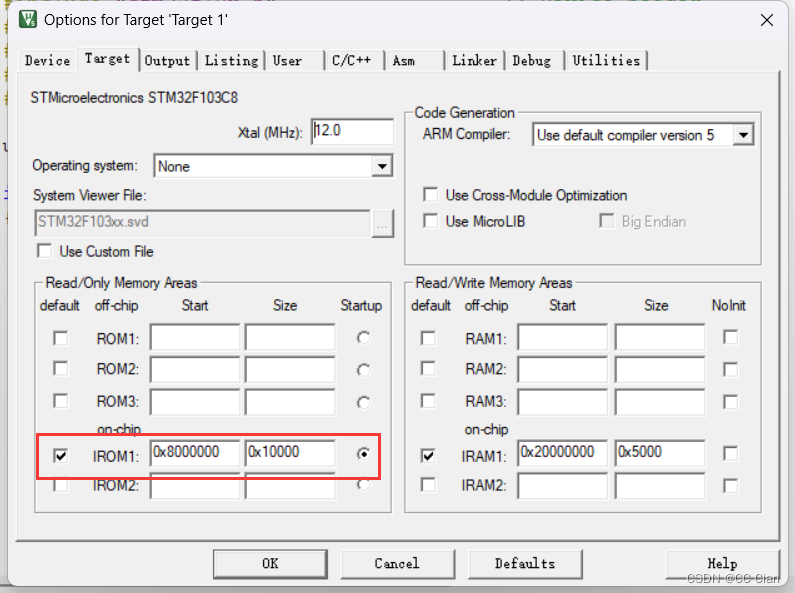The height and width of the screenshot is (593, 795).
Task: Check the RAM1 default checkbox
Action: [428, 338]
